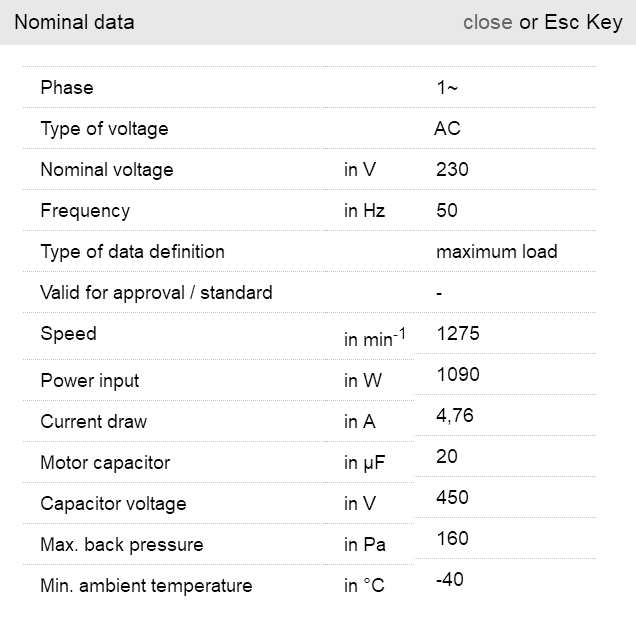Image resolution: width=636 pixels, height=619 pixels.
Task: Click the Motor capacitor label
Action: pyautogui.click(x=105, y=463)
